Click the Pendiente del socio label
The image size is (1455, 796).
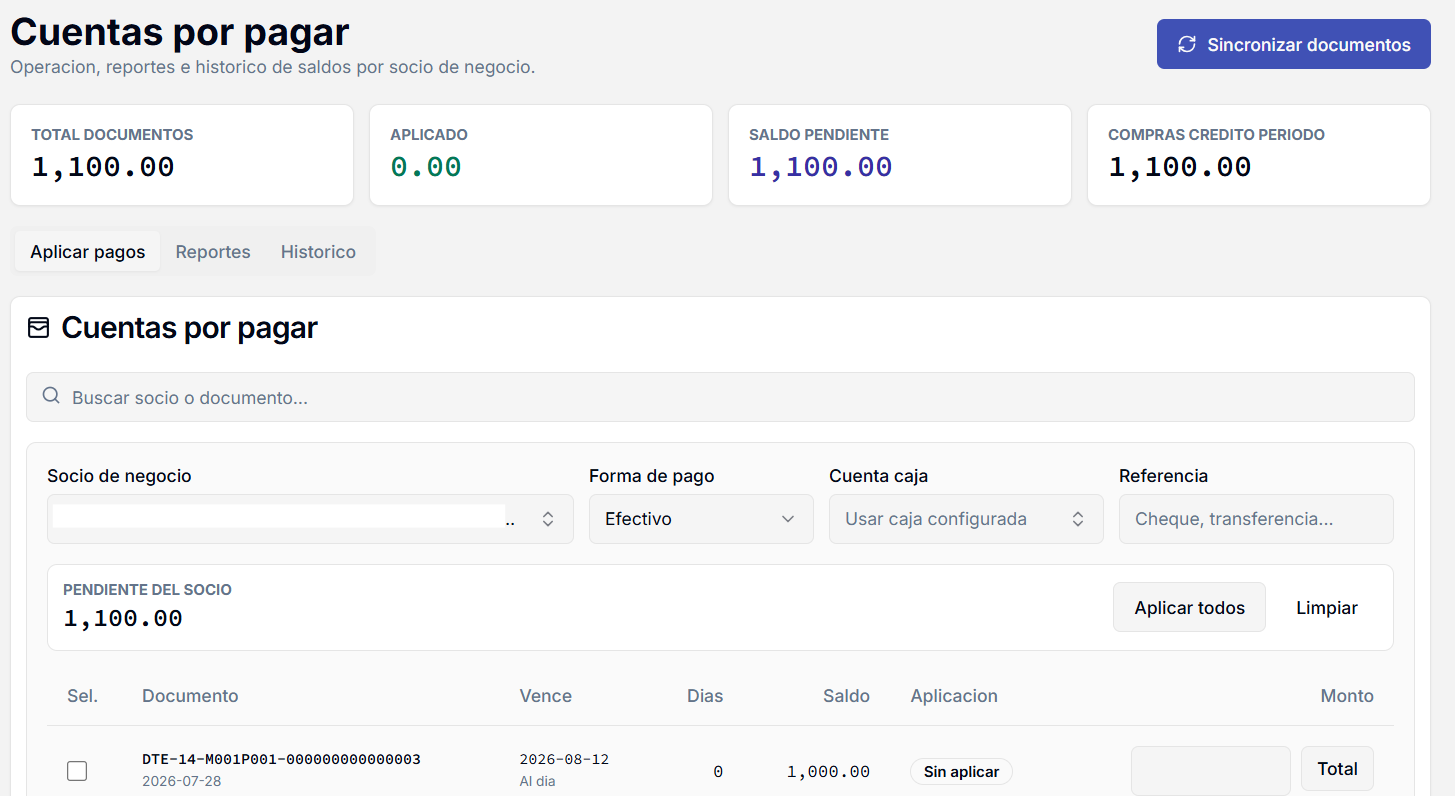tap(147, 589)
